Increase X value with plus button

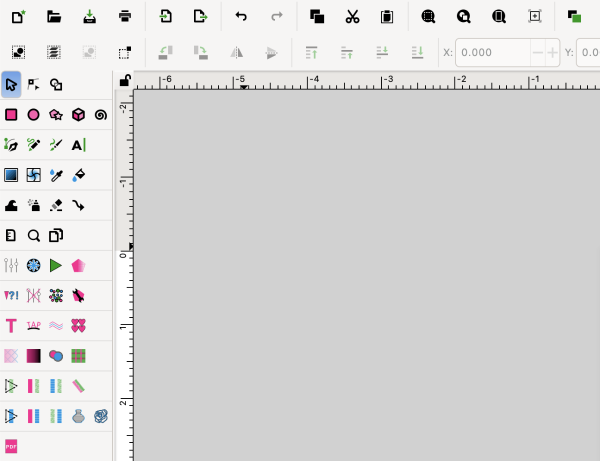552,52
